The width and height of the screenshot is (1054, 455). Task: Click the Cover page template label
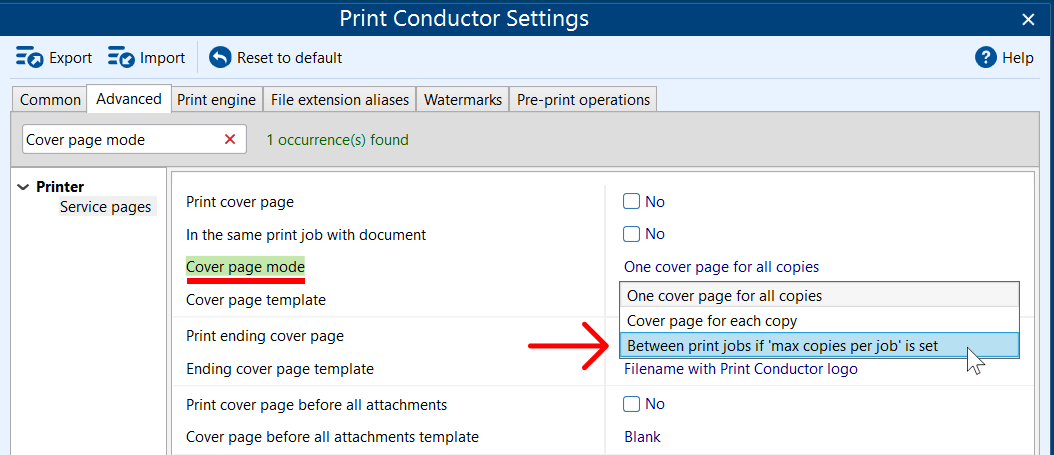coord(255,300)
